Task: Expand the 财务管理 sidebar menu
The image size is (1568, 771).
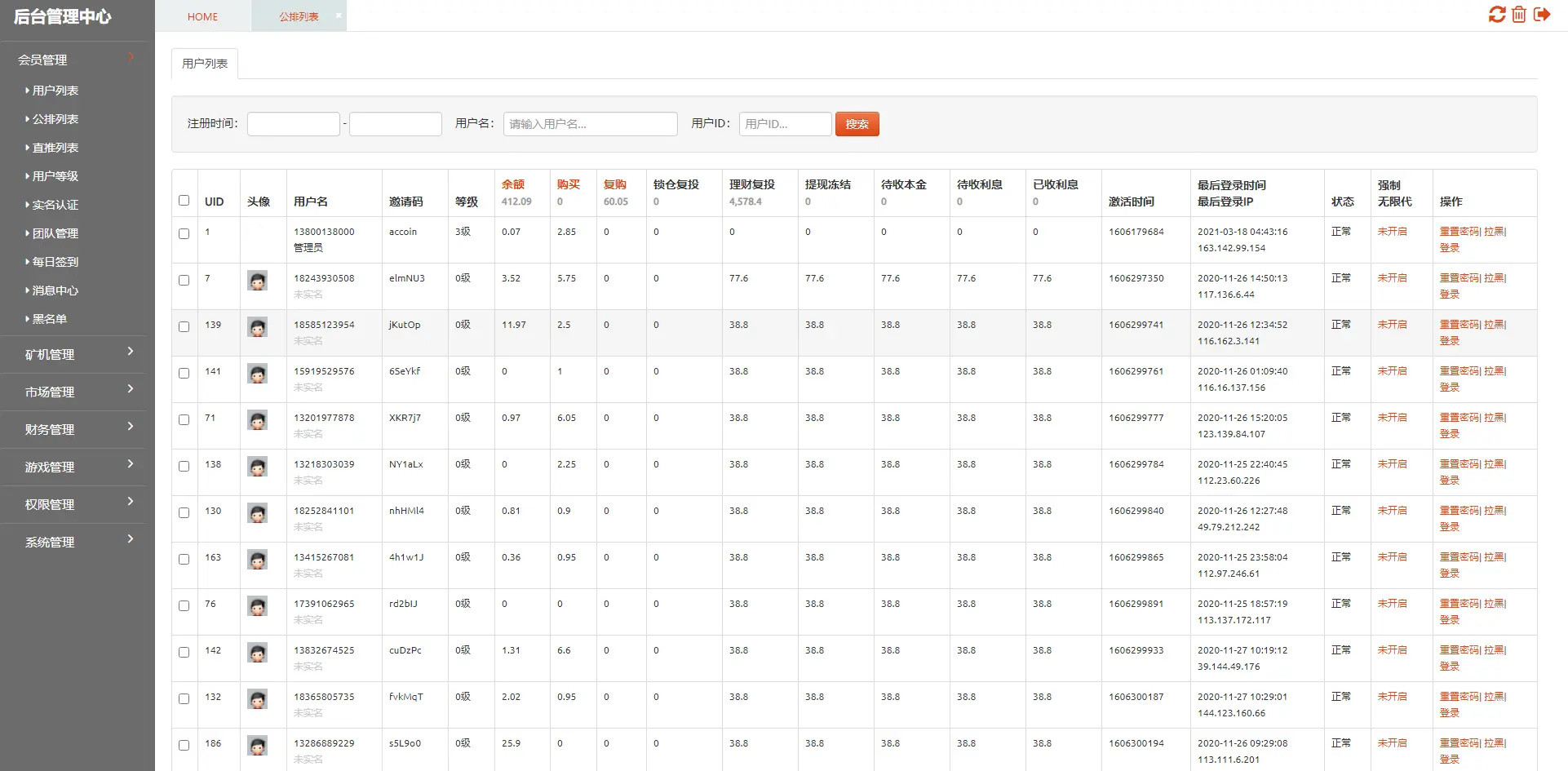Action: pyautogui.click(x=73, y=429)
